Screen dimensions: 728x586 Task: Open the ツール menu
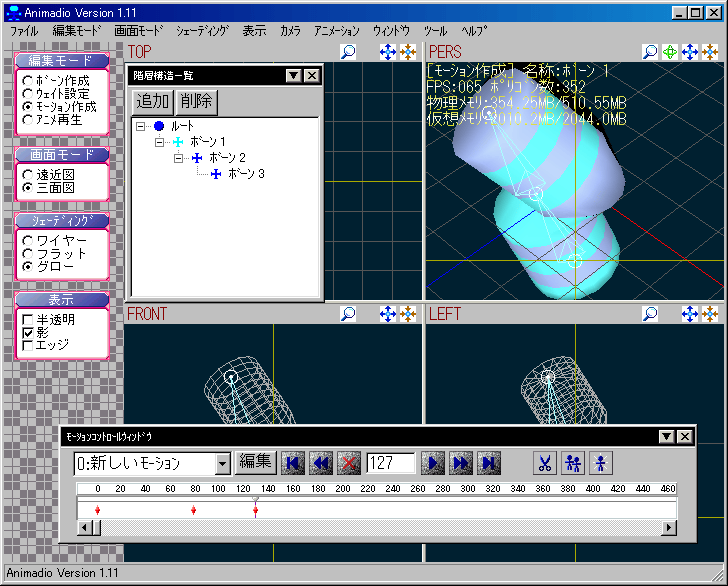point(435,31)
